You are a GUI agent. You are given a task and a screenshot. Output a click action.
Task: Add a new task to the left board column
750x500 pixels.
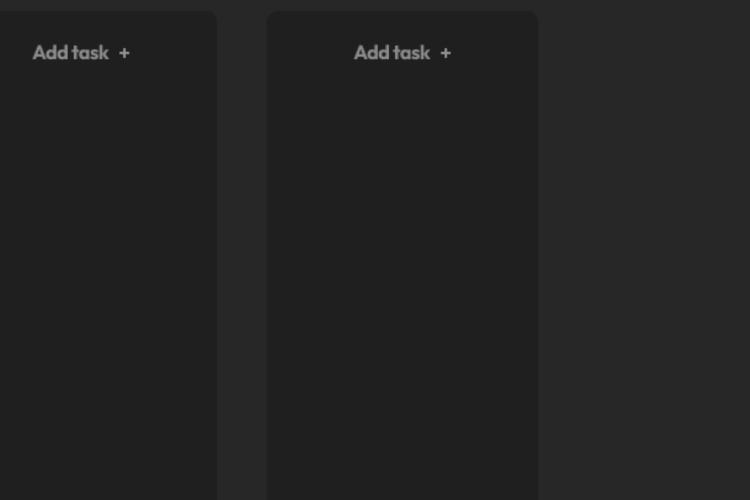[x=81, y=53]
